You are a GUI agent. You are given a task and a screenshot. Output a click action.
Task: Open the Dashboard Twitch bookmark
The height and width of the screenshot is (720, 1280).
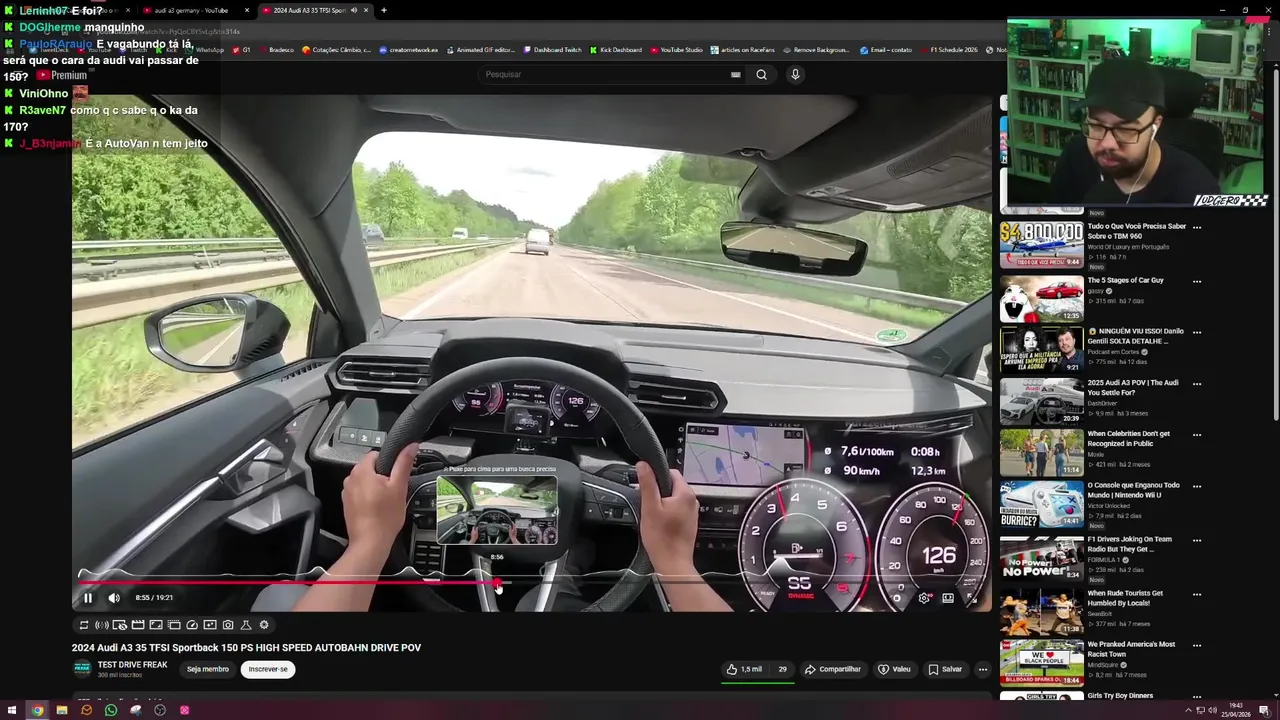coord(553,50)
